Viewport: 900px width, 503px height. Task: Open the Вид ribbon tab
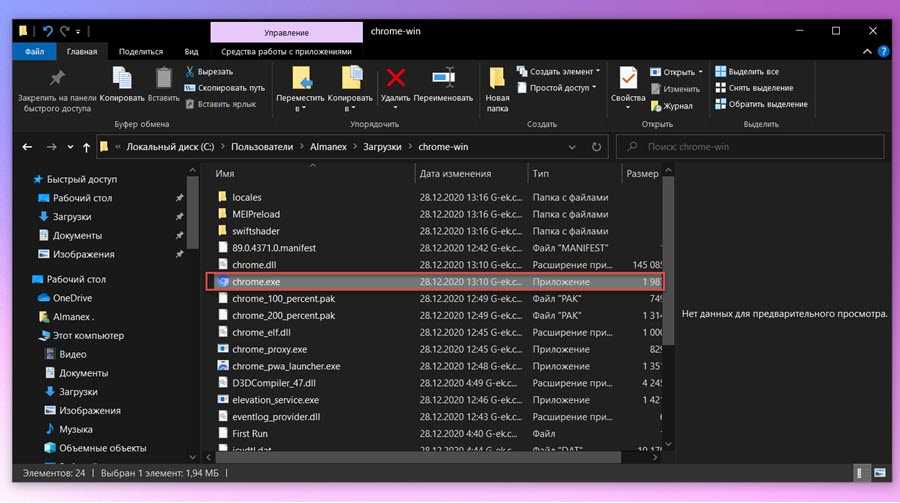pos(191,51)
